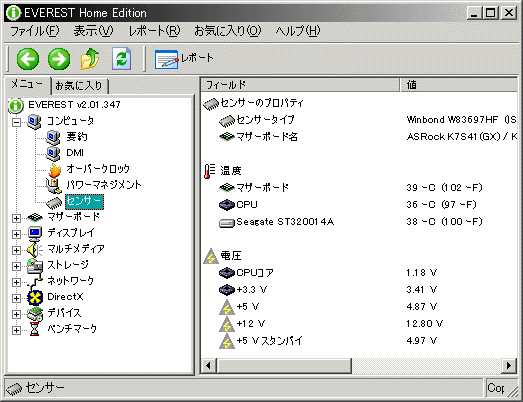This screenshot has height=402, width=523.
Task: Click the 39 °C motherboard temperature value
Action: coord(444,188)
